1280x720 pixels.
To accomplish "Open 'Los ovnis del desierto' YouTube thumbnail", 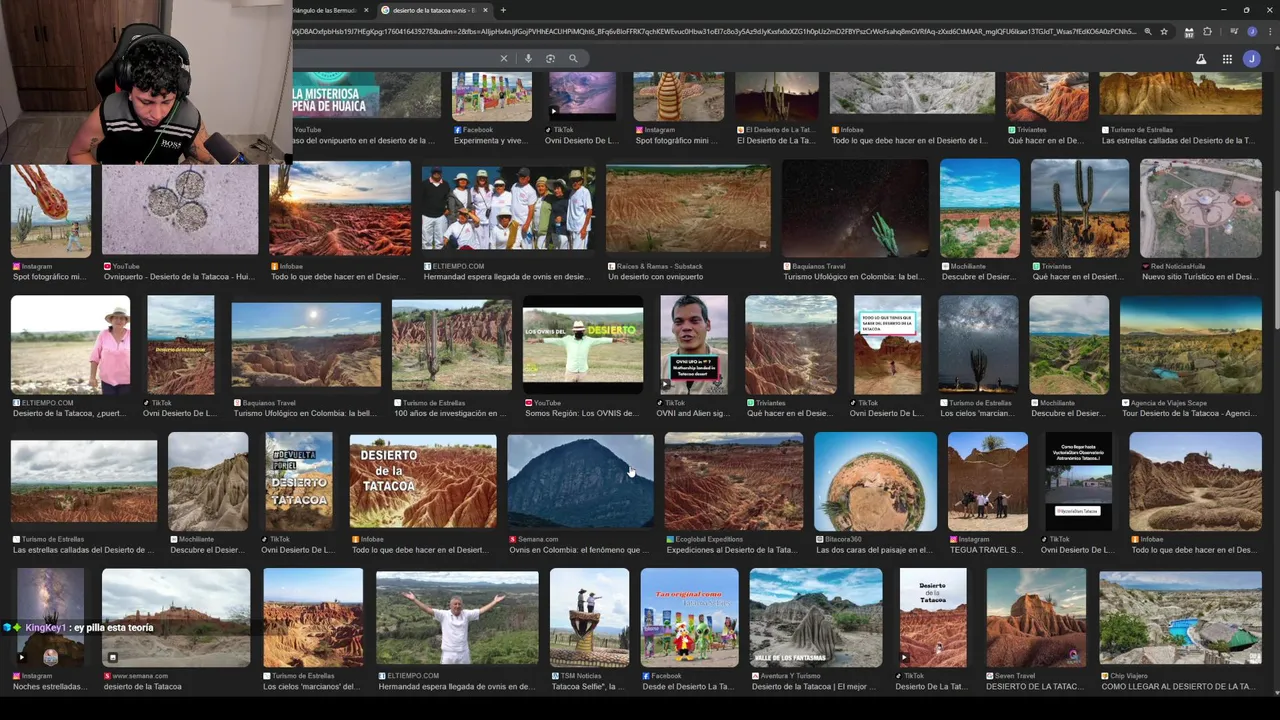I will coord(583,344).
